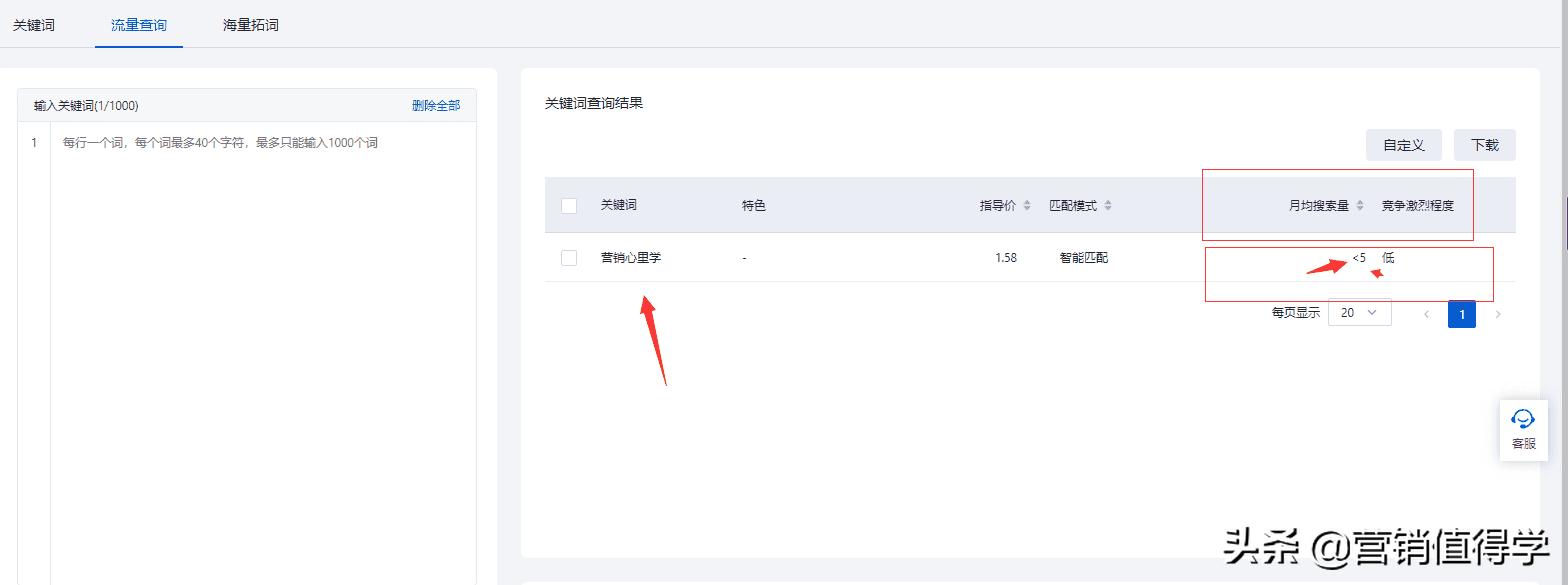This screenshot has height=585, width=1568.
Task: Click 1.58 guide price value
Action: (1006, 258)
